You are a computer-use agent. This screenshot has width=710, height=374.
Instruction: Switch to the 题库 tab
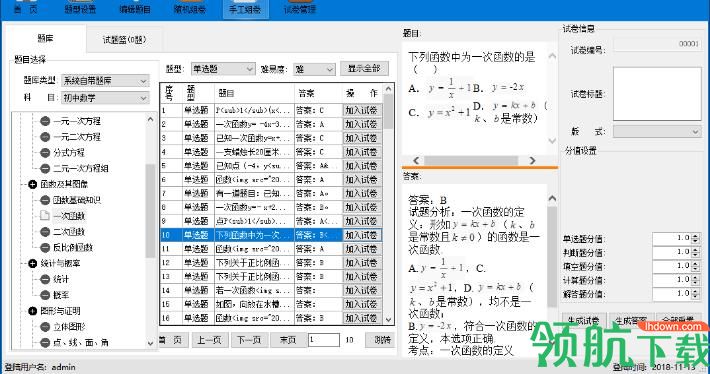[45, 38]
